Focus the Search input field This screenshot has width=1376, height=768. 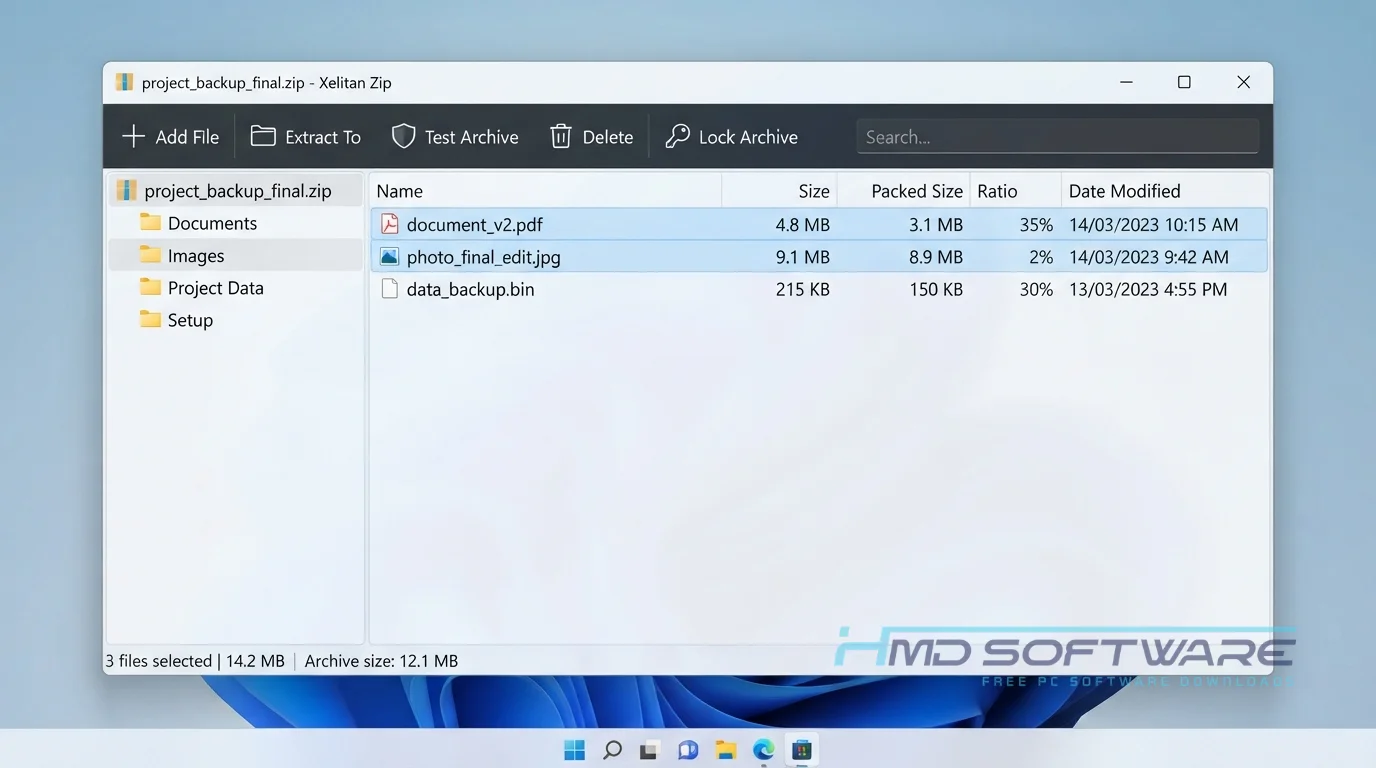1057,137
